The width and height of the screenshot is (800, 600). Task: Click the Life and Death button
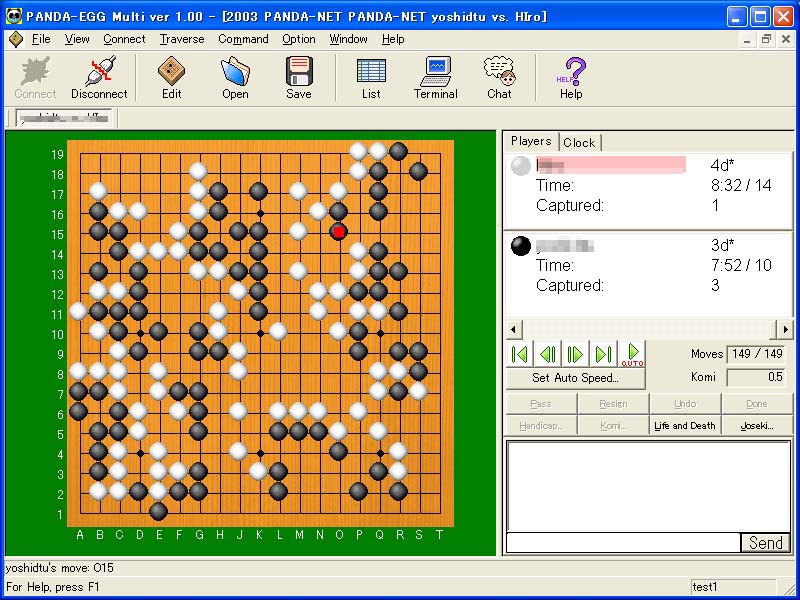(x=684, y=425)
